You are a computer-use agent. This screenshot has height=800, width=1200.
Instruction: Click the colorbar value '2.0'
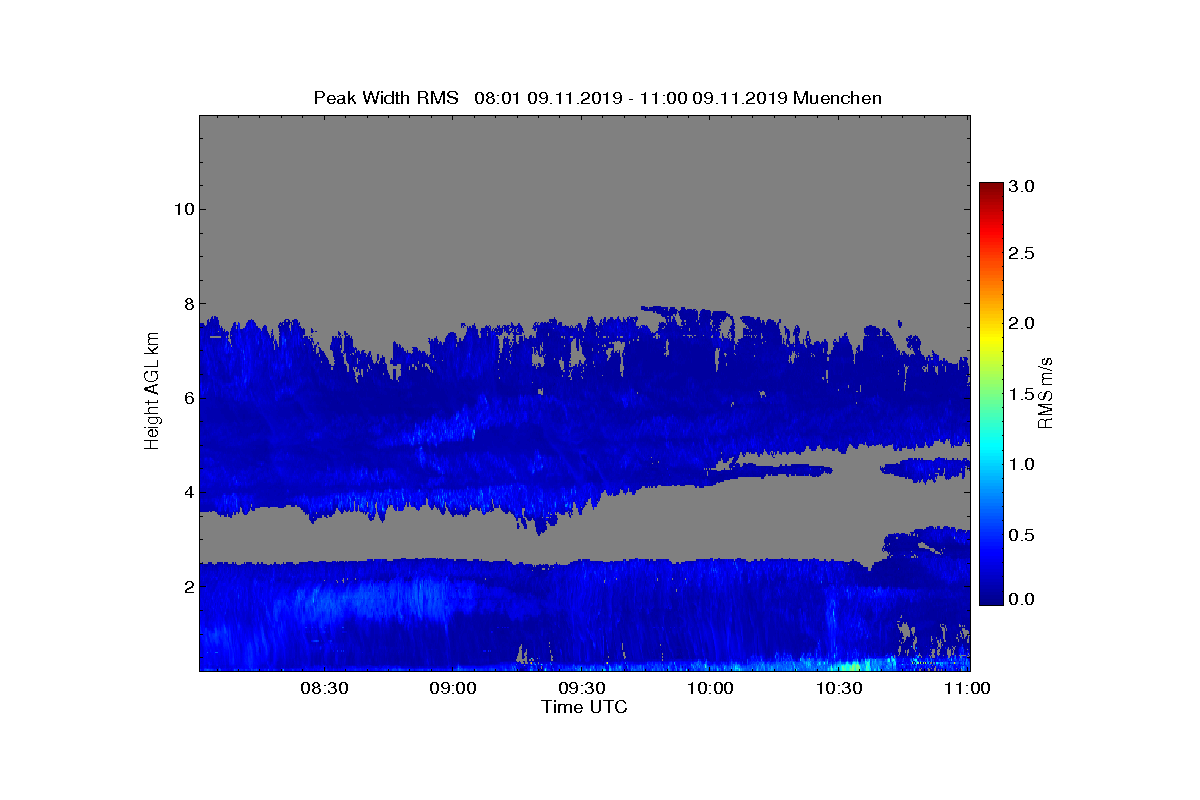1022,323
